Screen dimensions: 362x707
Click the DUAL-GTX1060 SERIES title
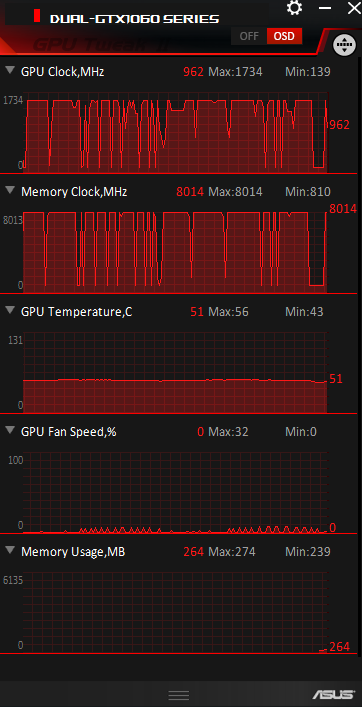click(x=134, y=18)
